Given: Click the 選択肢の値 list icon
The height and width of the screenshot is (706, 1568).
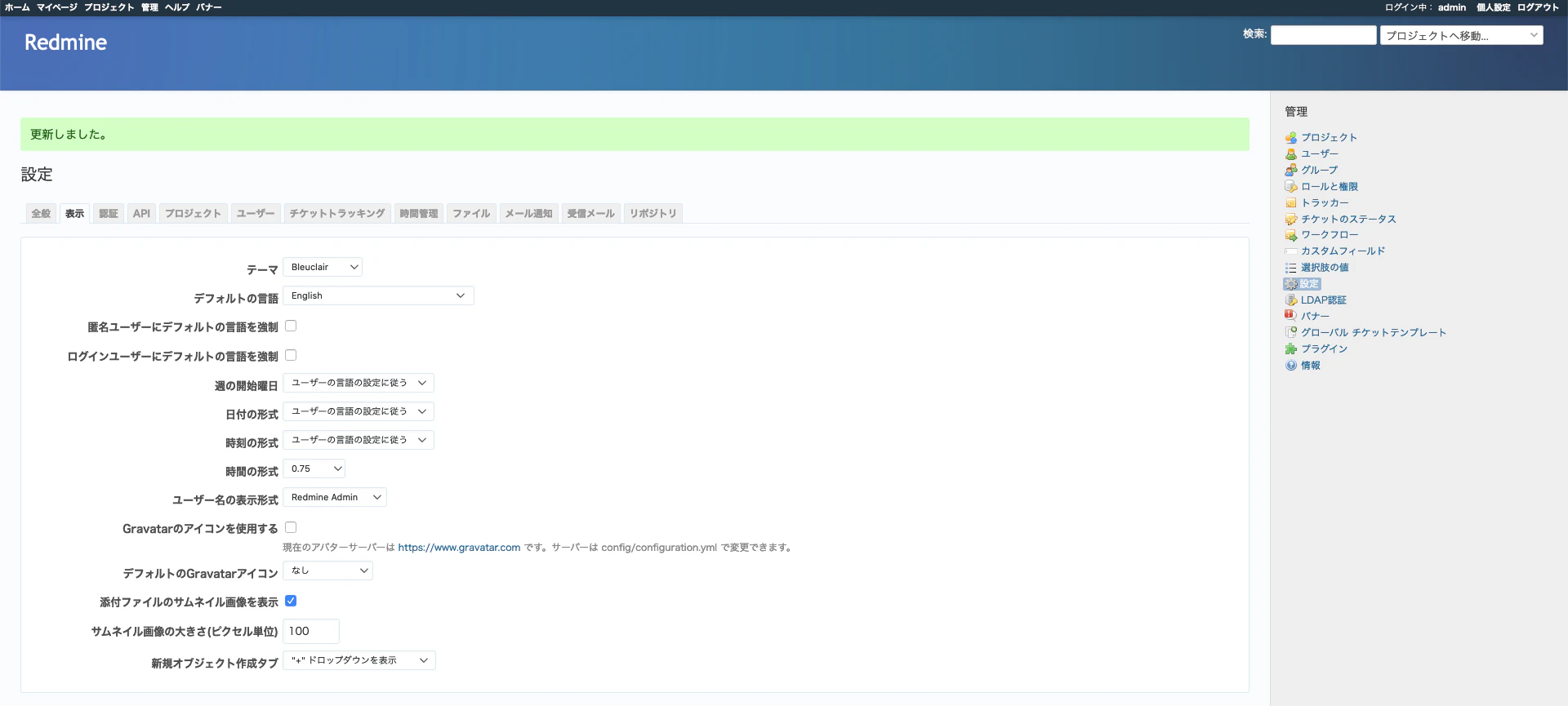Looking at the screenshot, I should point(1290,268).
